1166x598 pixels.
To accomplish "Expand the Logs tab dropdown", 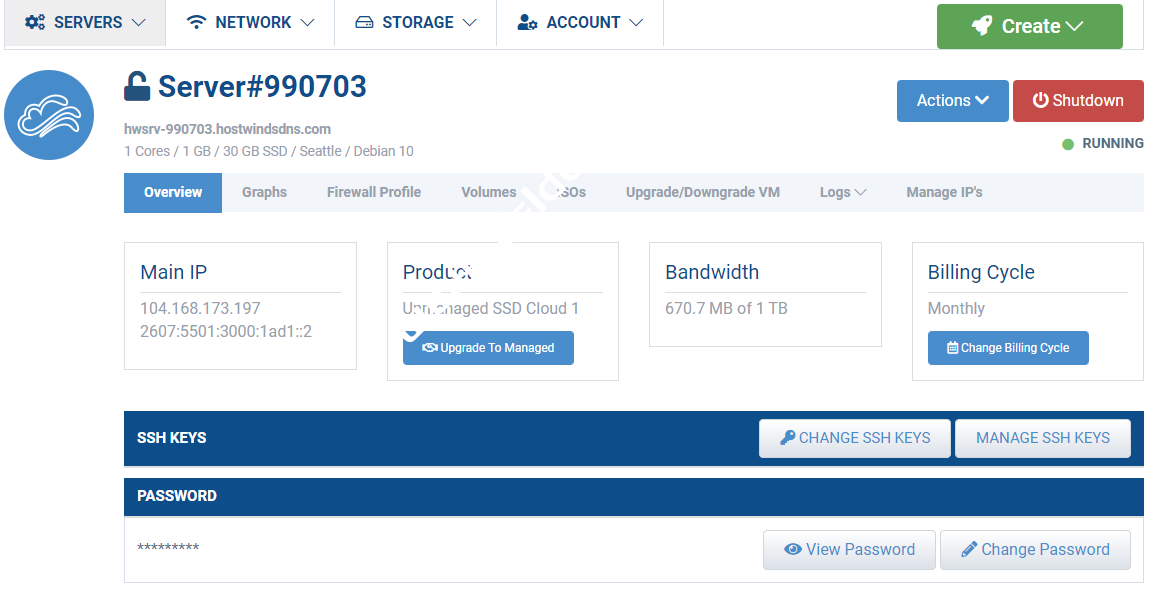I will [x=842, y=192].
